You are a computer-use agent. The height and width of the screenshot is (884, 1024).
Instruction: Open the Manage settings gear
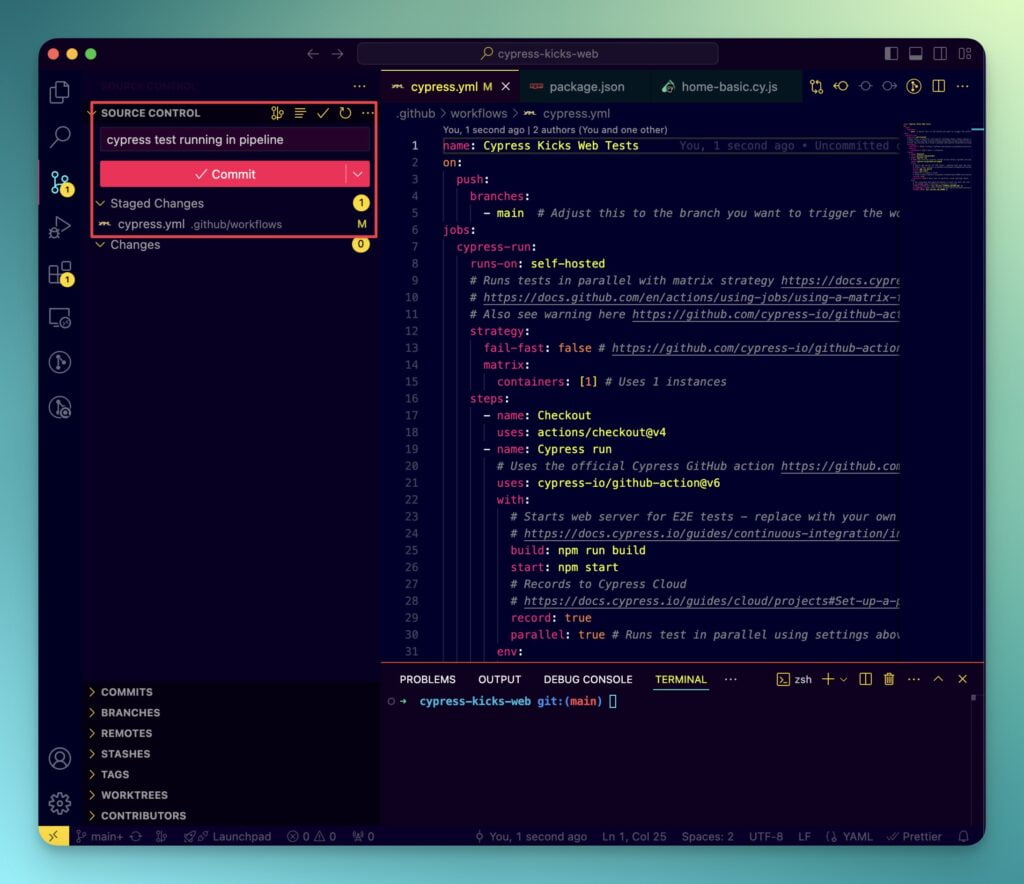(60, 803)
